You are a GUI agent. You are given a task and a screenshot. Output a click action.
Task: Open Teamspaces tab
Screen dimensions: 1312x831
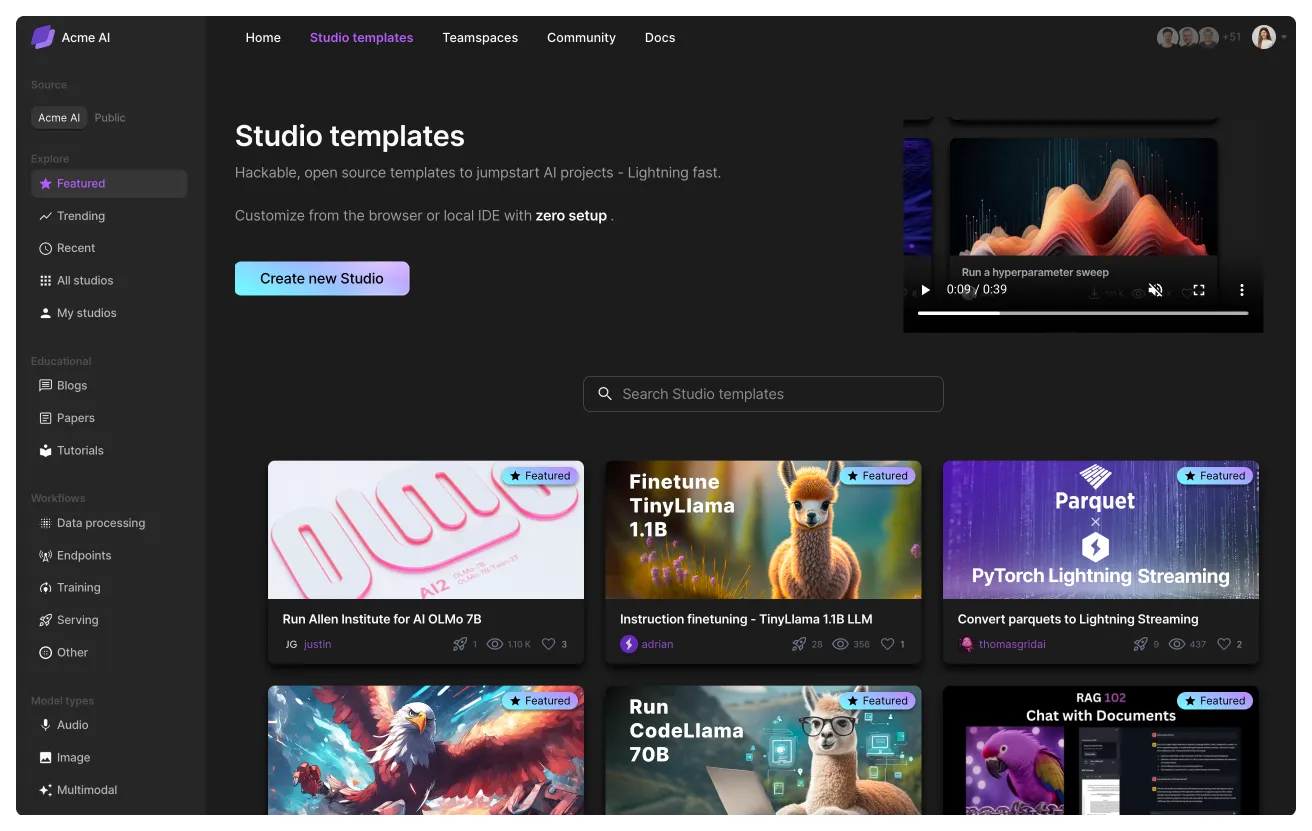480,38
